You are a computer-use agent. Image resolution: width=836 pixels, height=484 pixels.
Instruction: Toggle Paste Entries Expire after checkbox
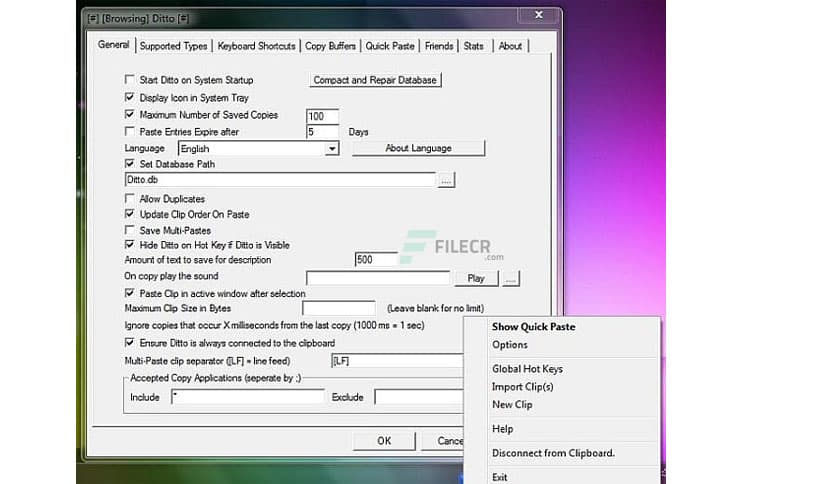tap(129, 131)
